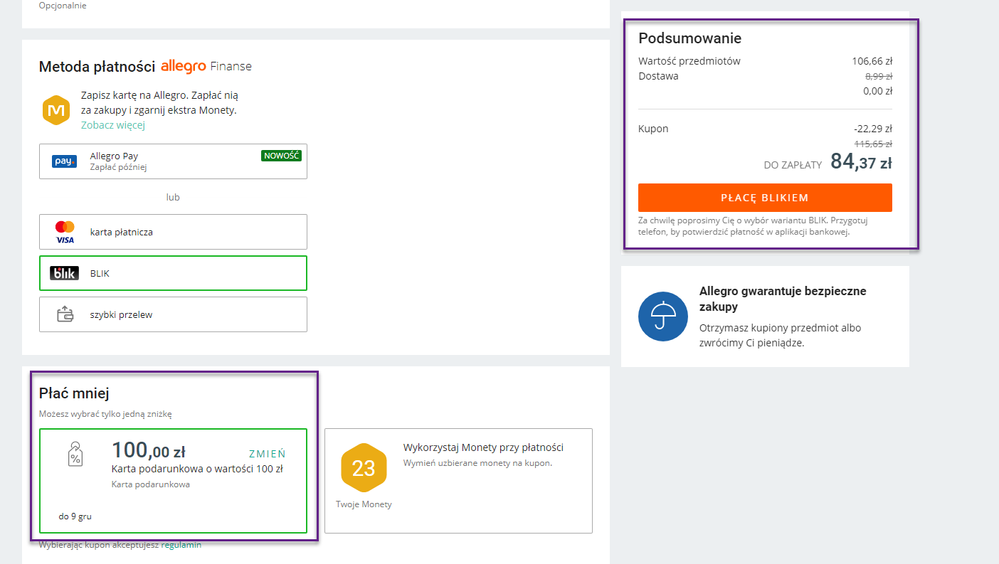Click the BLIK logo icon

click(x=64, y=273)
